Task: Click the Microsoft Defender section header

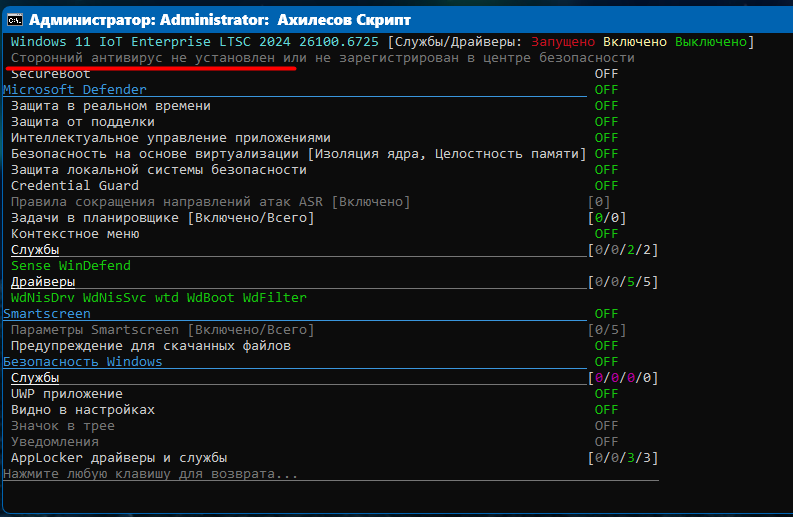Action: click(x=75, y=90)
